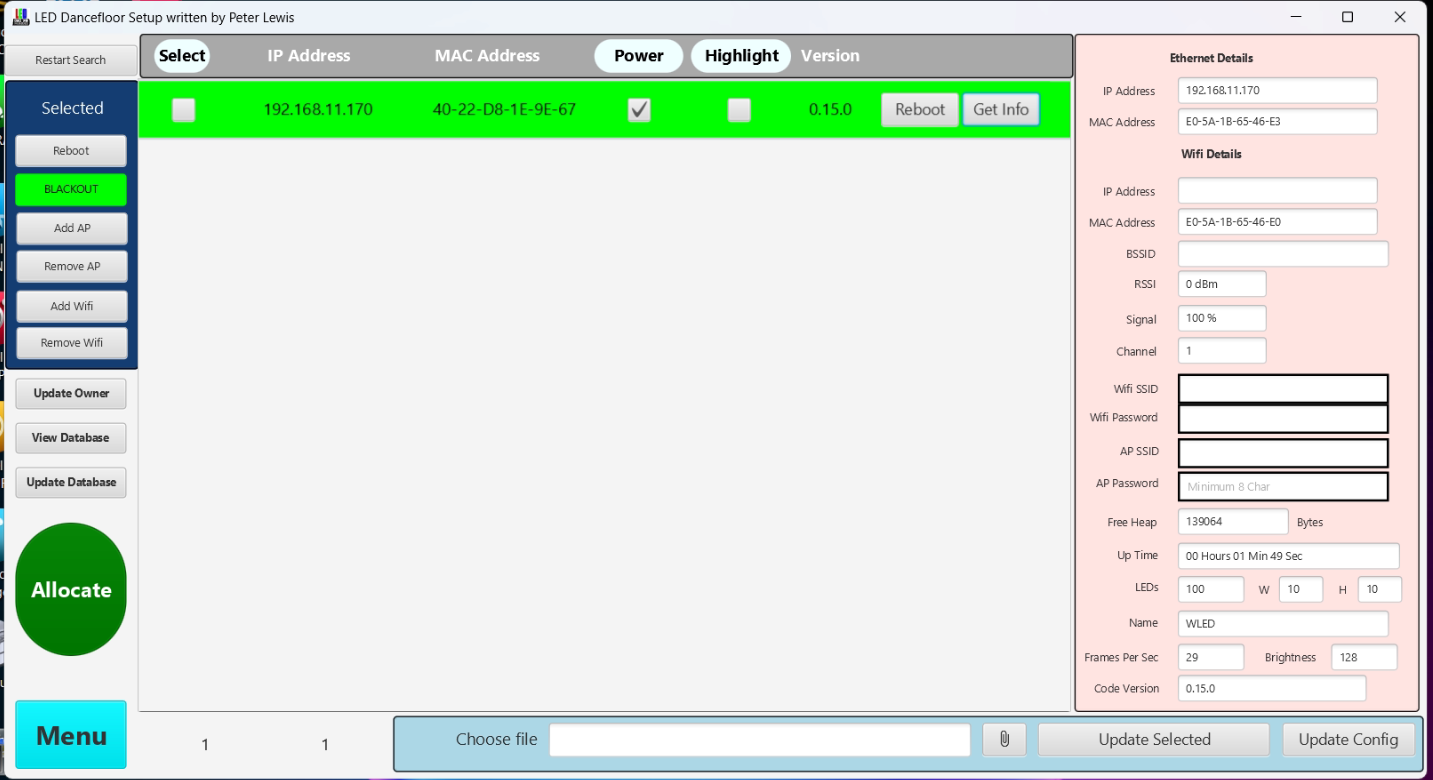This screenshot has width=1433, height=780.
Task: Click the Remove Wifi button
Action: pos(72,343)
